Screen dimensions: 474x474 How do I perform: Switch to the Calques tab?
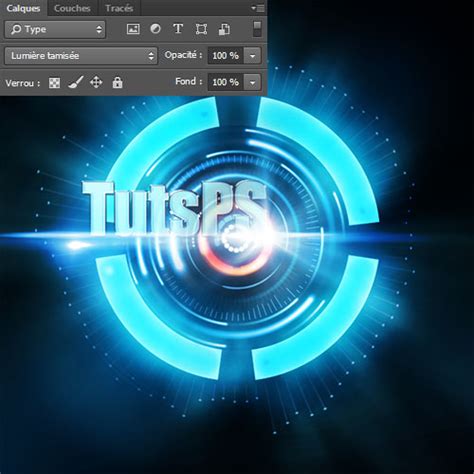(x=23, y=8)
